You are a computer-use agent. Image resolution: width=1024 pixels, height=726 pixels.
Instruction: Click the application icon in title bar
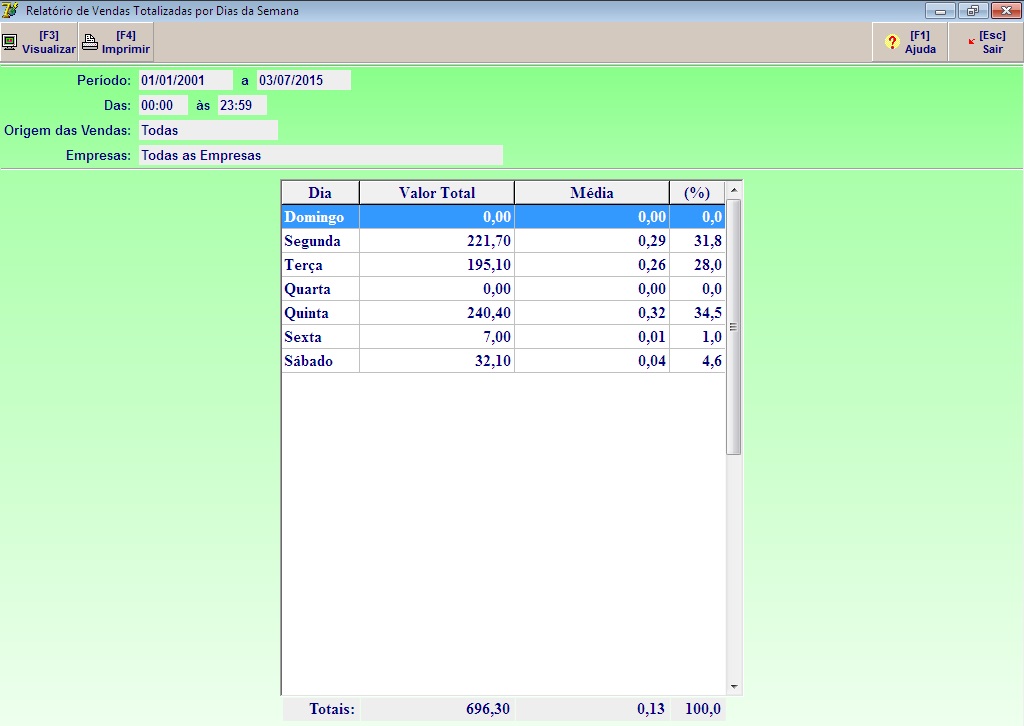pos(10,11)
